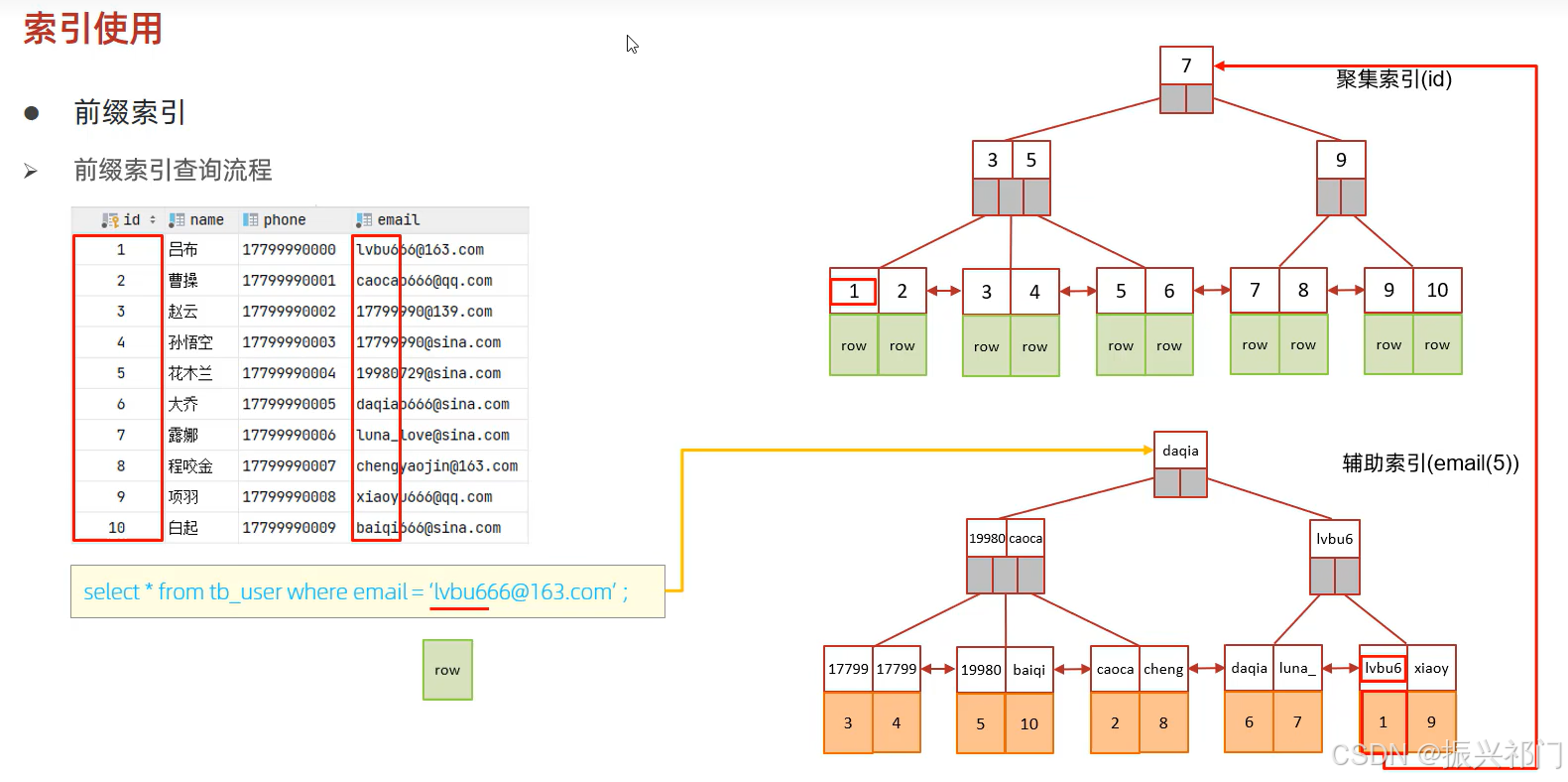Click root node 7 of clustered index
Screen dimensions: 1568x782
pos(1186,65)
